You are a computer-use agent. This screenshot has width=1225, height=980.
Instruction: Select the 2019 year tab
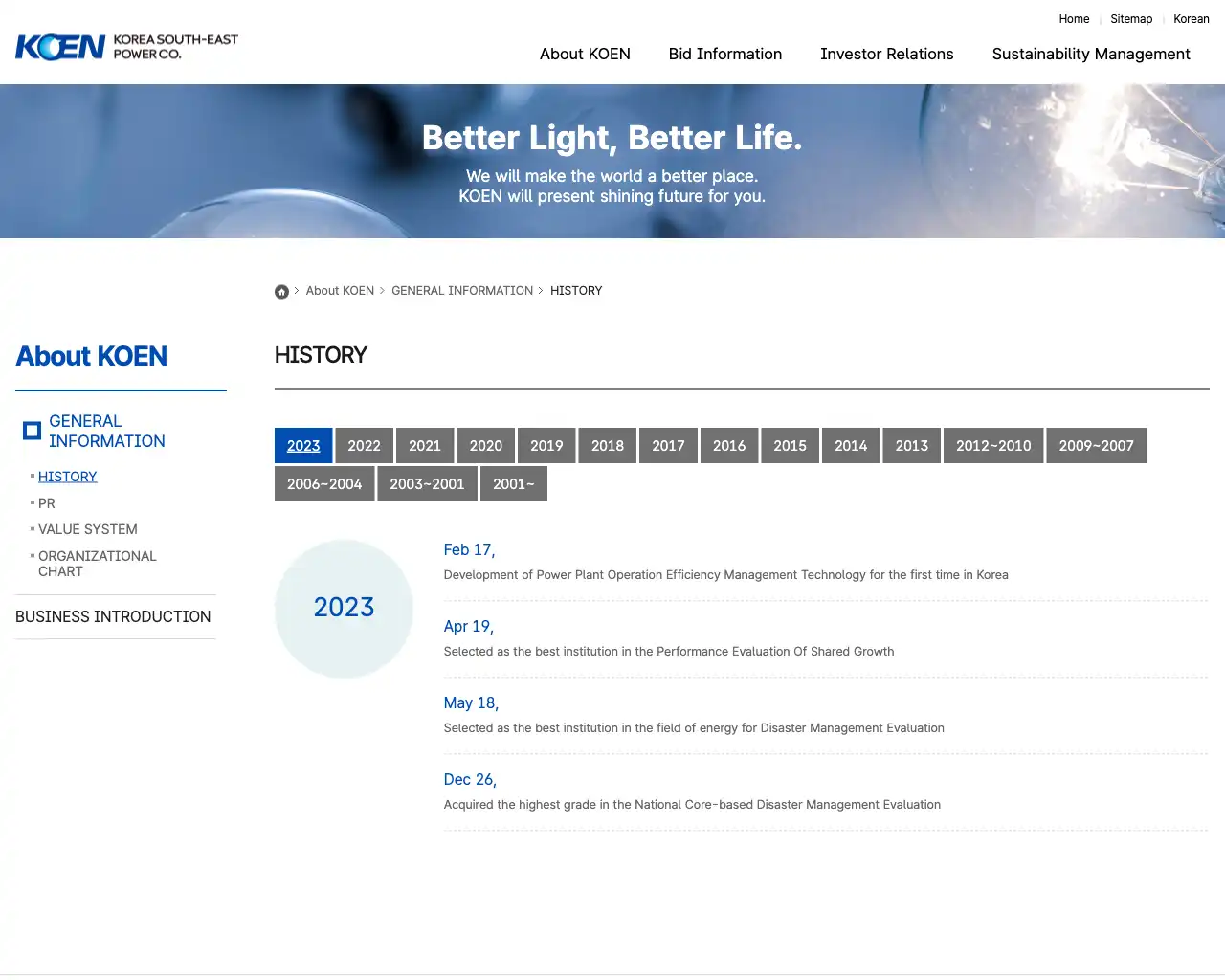546,445
